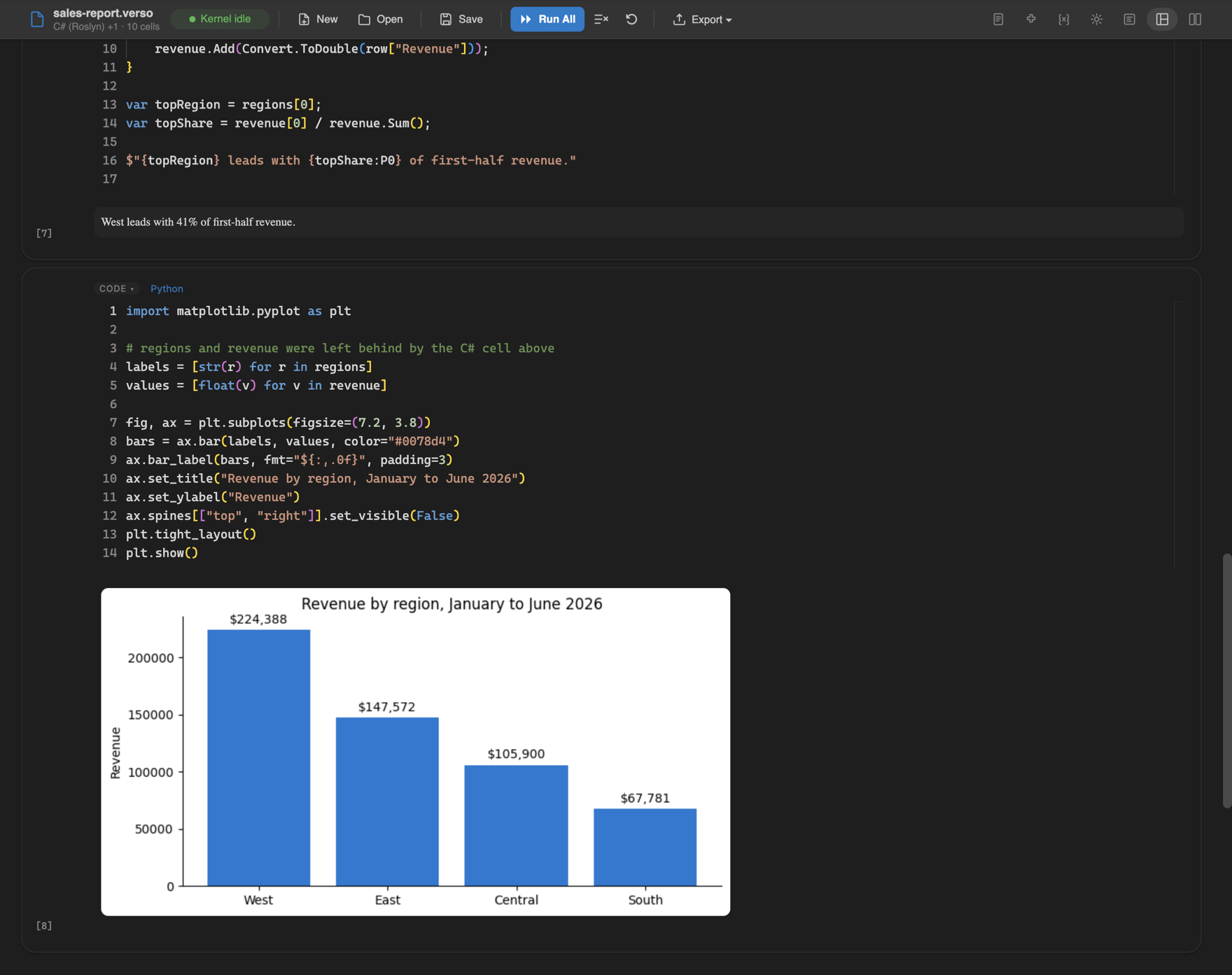Open the variables panel curly-brace icon
The width and height of the screenshot is (1232, 975).
(1064, 20)
